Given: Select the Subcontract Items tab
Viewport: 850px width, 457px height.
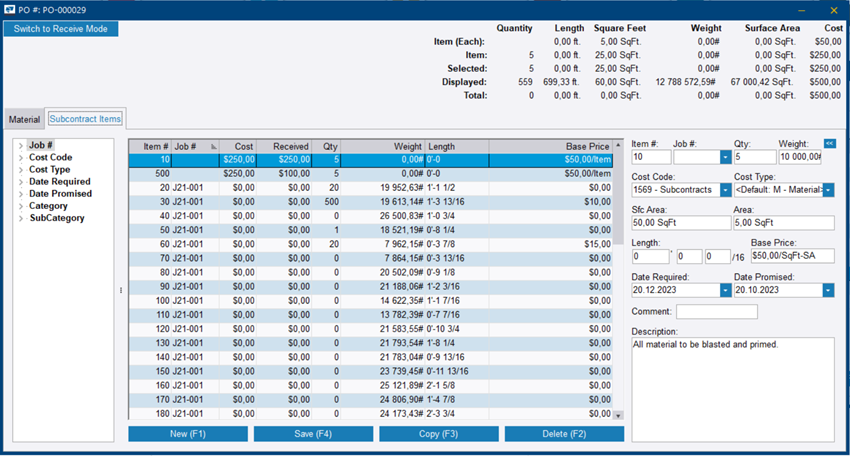Looking at the screenshot, I should [85, 119].
